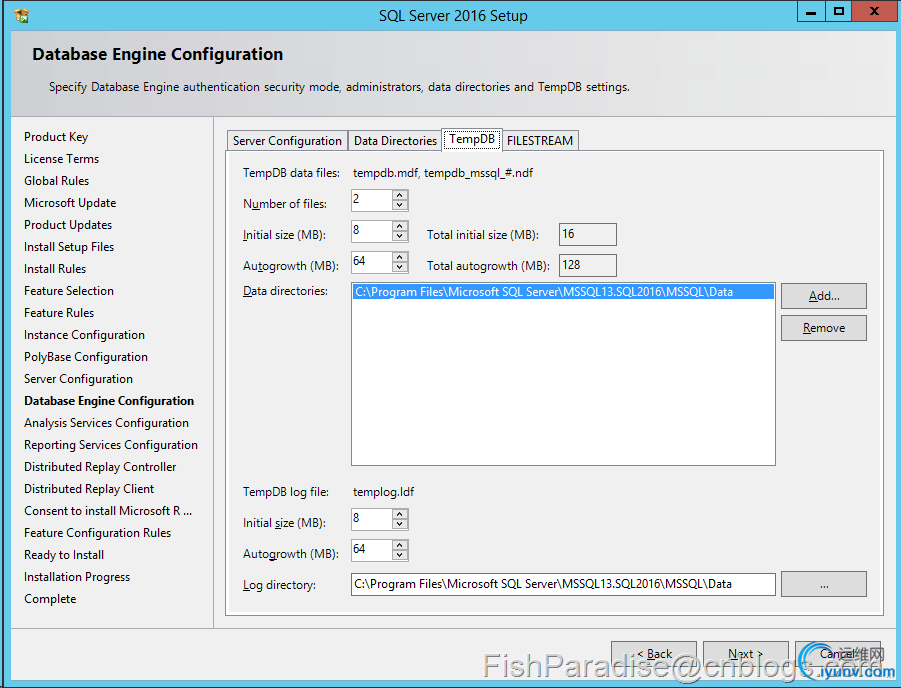Click Instance Configuration step
This screenshot has height=688, width=901.
pos(84,335)
